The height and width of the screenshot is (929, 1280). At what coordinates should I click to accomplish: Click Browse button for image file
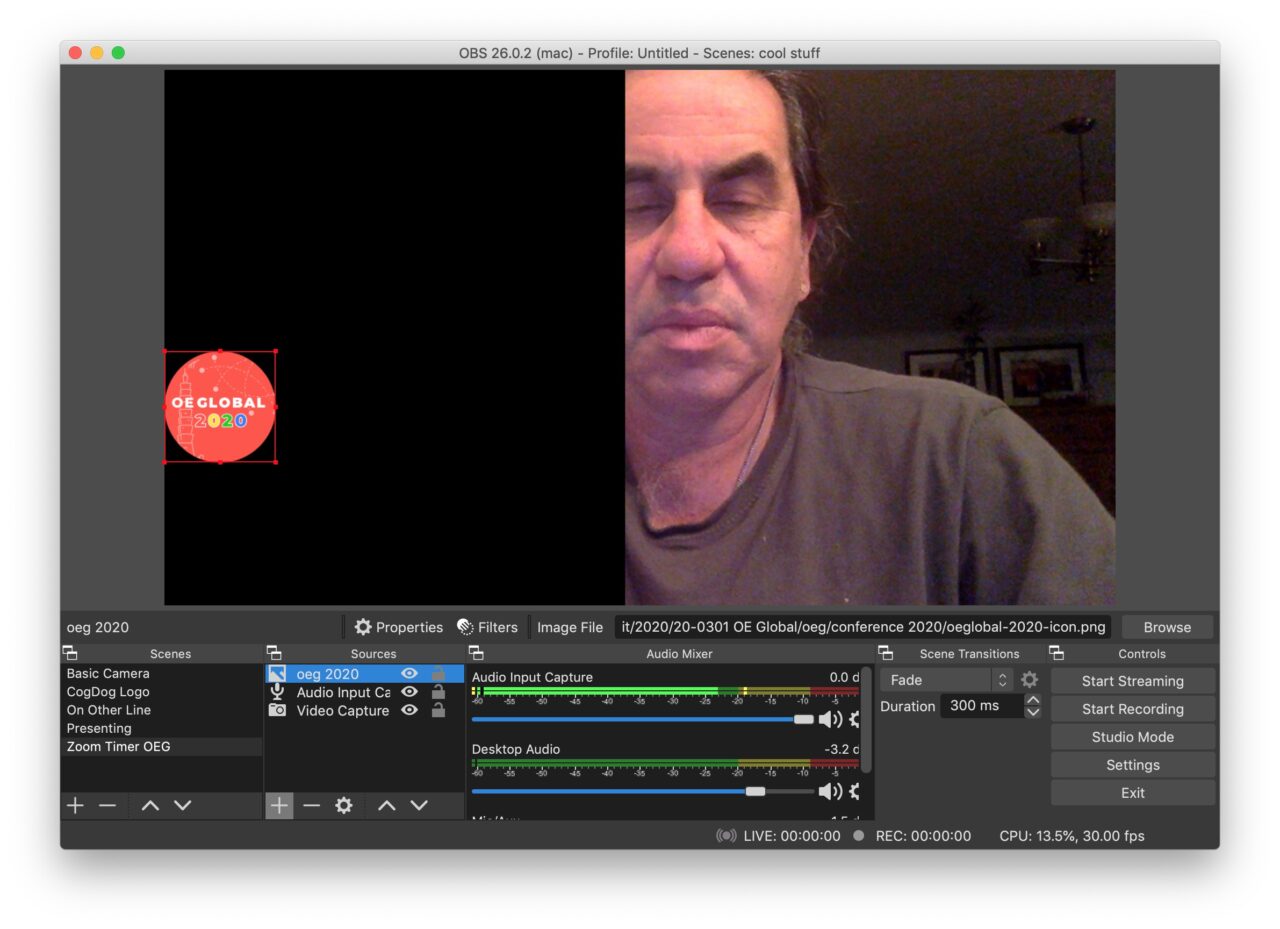pyautogui.click(x=1167, y=627)
